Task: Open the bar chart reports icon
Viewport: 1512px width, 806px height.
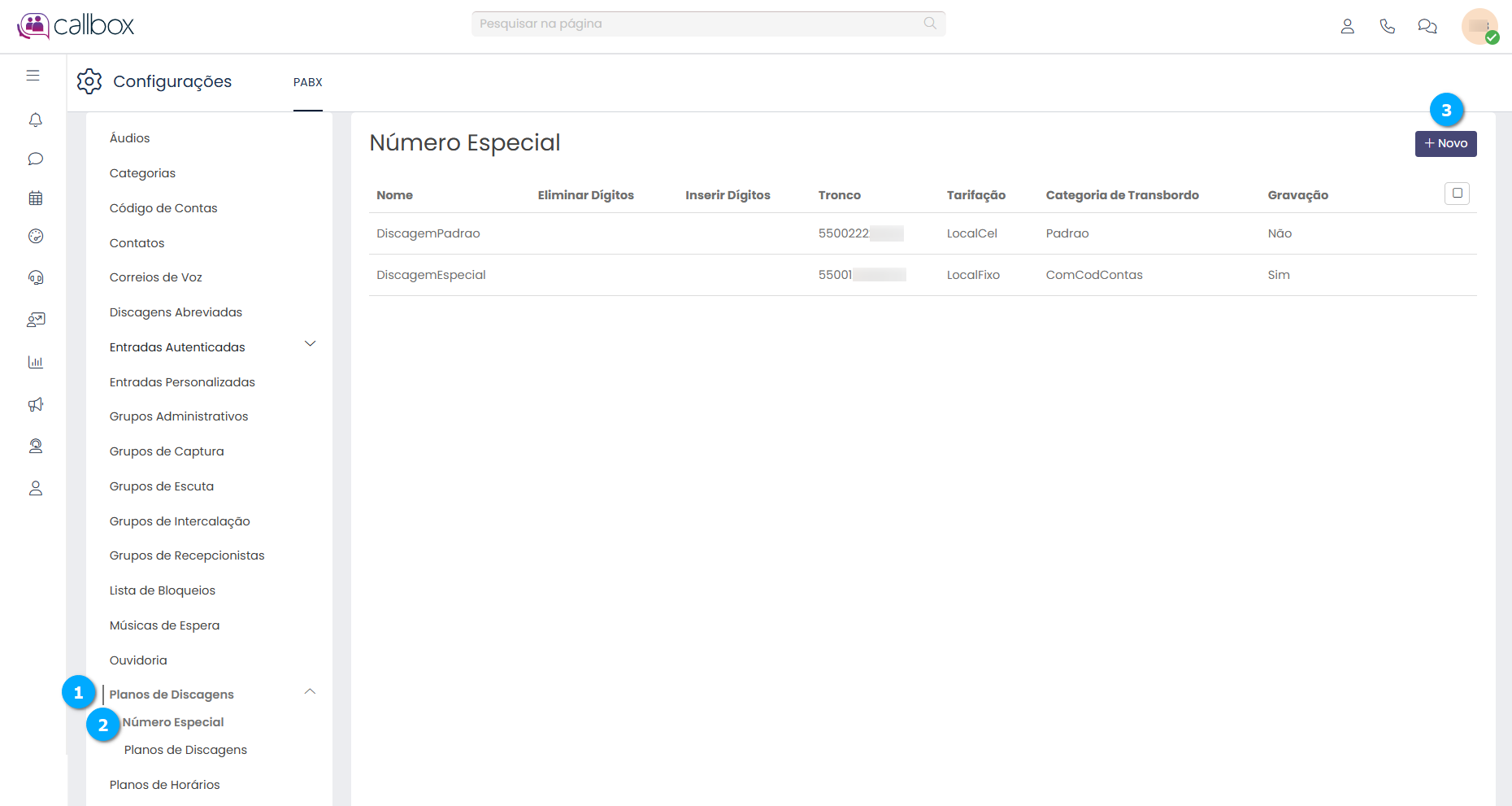Action: click(x=35, y=362)
